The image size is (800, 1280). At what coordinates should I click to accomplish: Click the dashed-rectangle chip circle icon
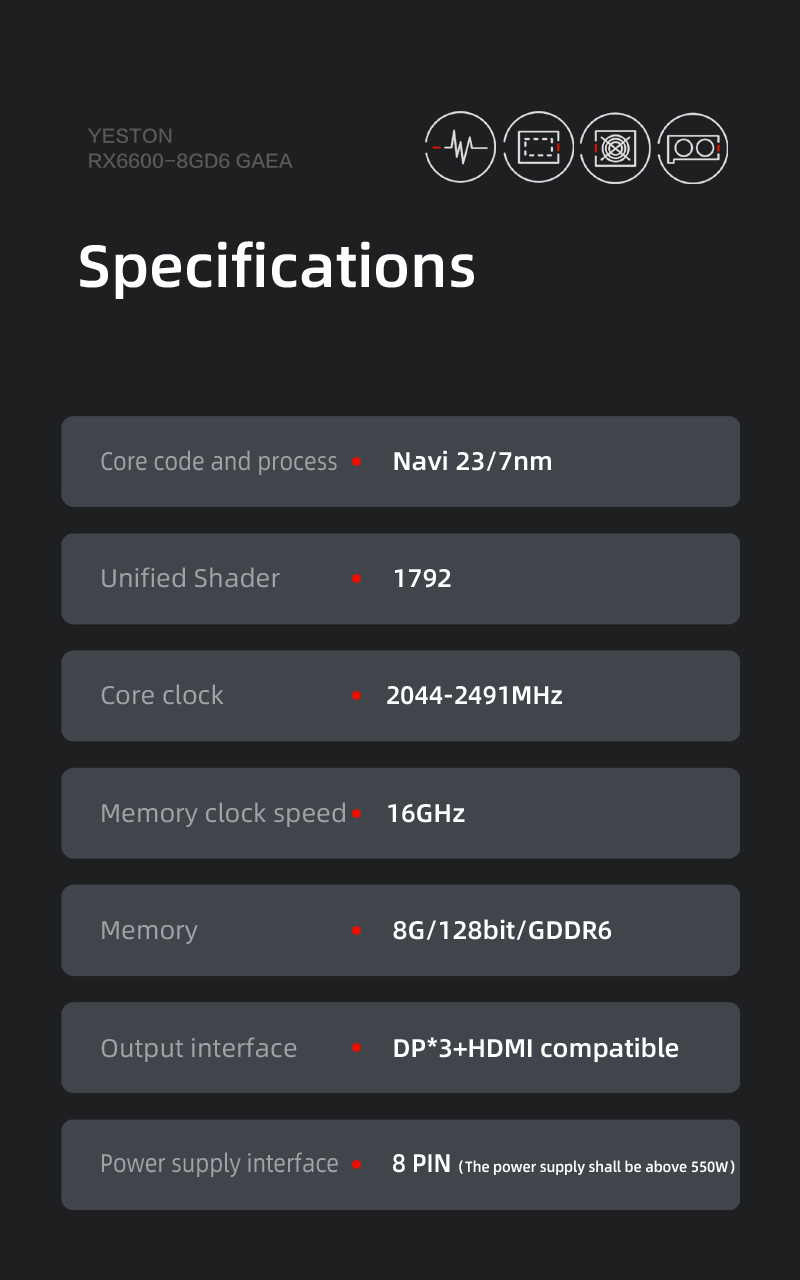point(538,148)
